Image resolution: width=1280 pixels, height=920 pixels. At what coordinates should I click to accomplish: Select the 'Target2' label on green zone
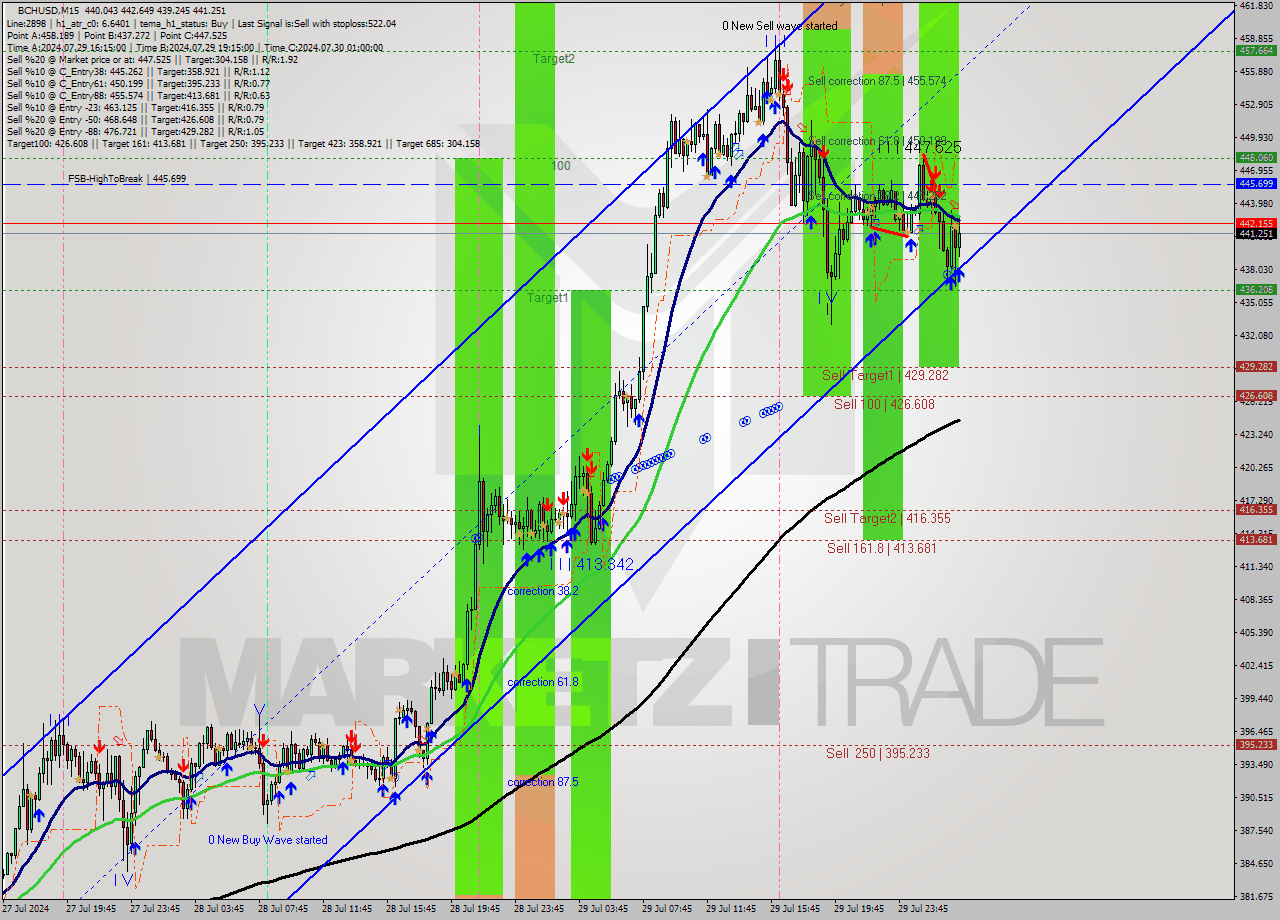coord(553,59)
